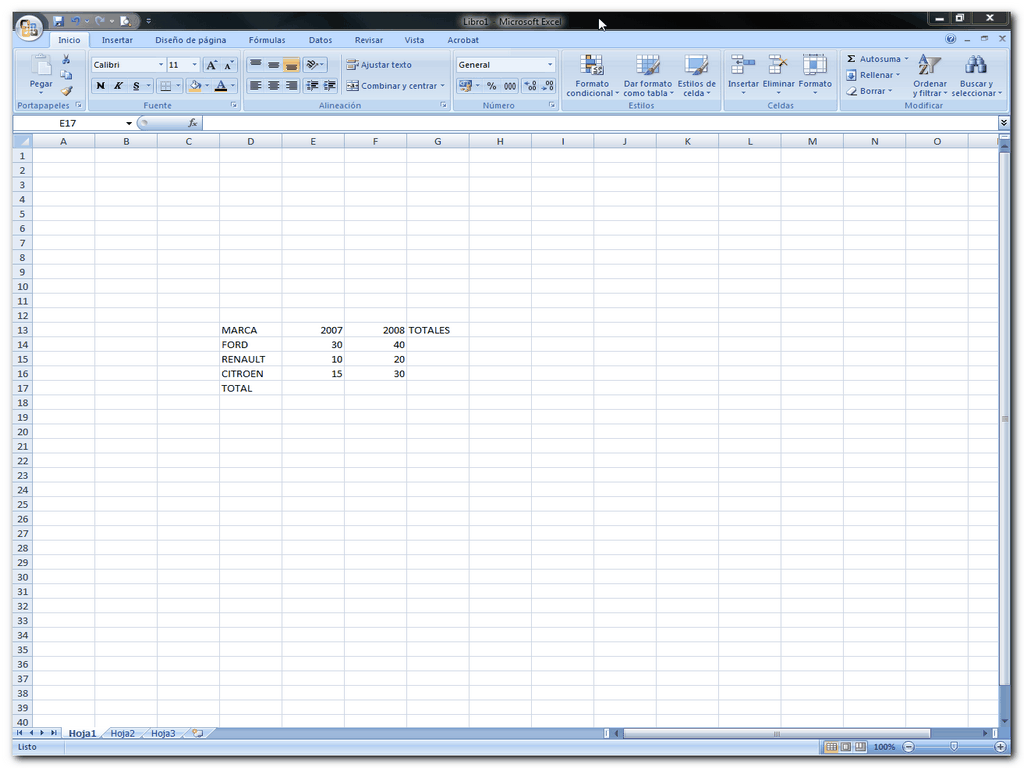Click the Ordenar y filtrar button

pyautogui.click(x=930, y=76)
